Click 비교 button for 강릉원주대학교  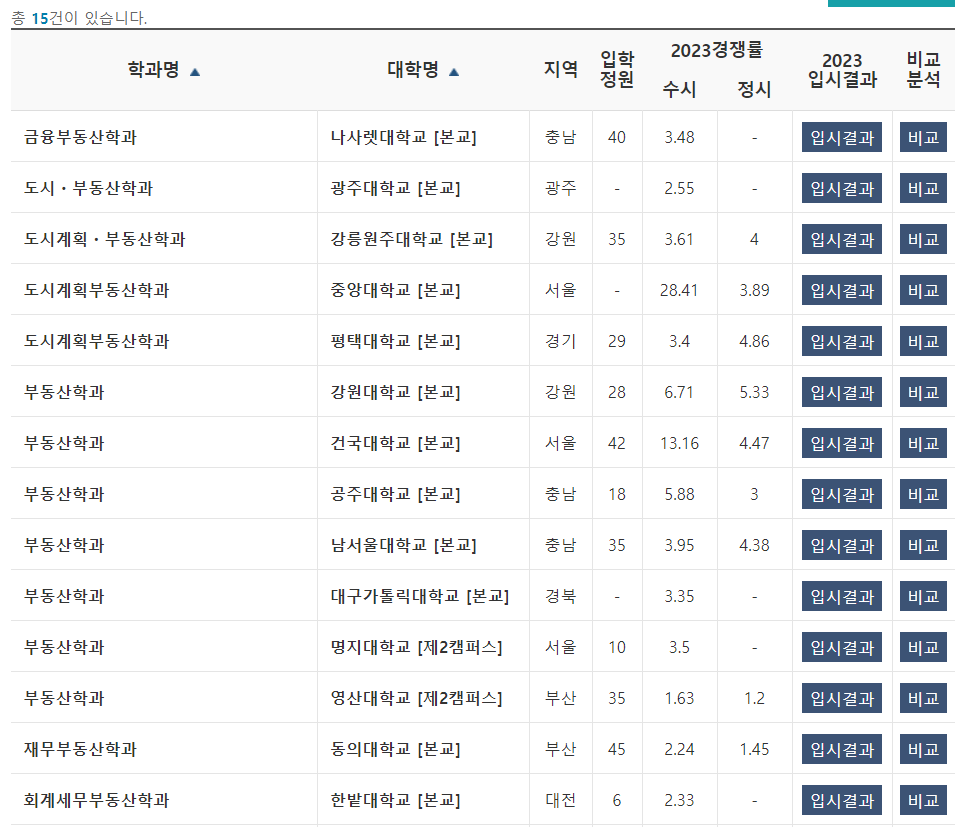click(x=923, y=239)
